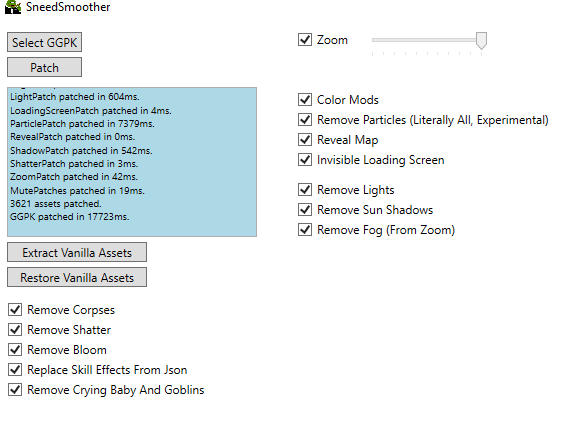Toggle the Color Mods checkbox
The width and height of the screenshot is (576, 424).
click(x=305, y=100)
